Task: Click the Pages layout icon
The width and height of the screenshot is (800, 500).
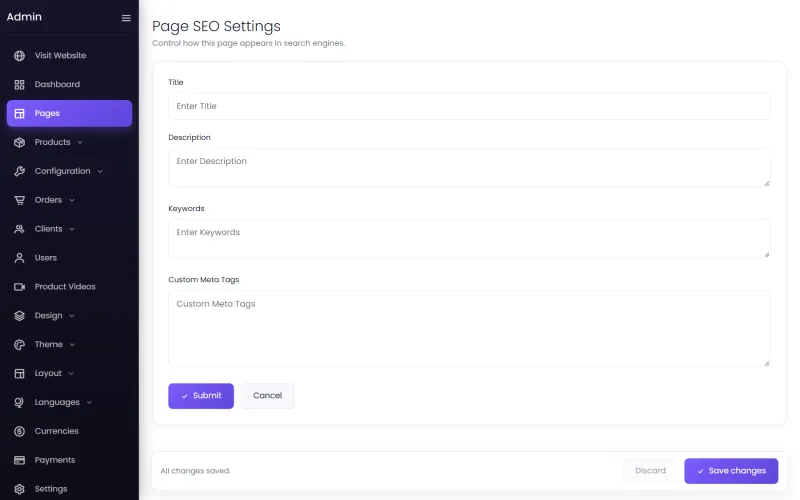Action: pos(19,113)
